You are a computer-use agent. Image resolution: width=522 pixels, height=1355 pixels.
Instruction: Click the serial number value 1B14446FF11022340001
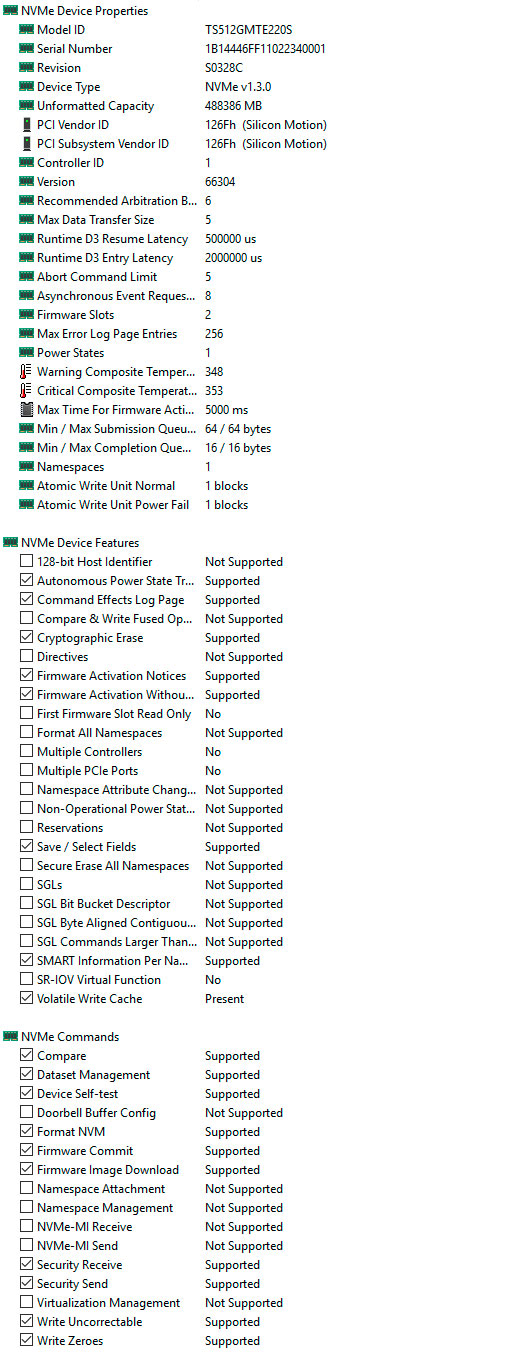point(265,49)
